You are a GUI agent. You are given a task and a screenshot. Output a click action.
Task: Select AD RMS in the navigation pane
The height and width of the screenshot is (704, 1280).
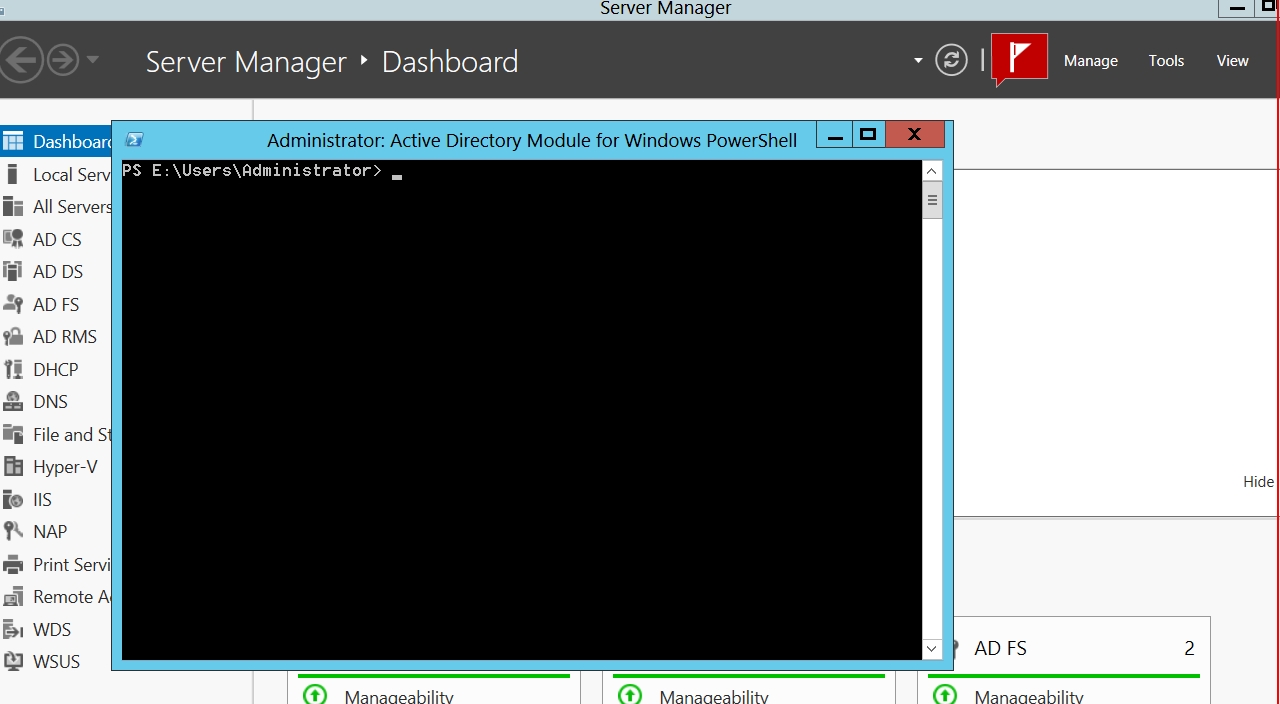pos(65,336)
